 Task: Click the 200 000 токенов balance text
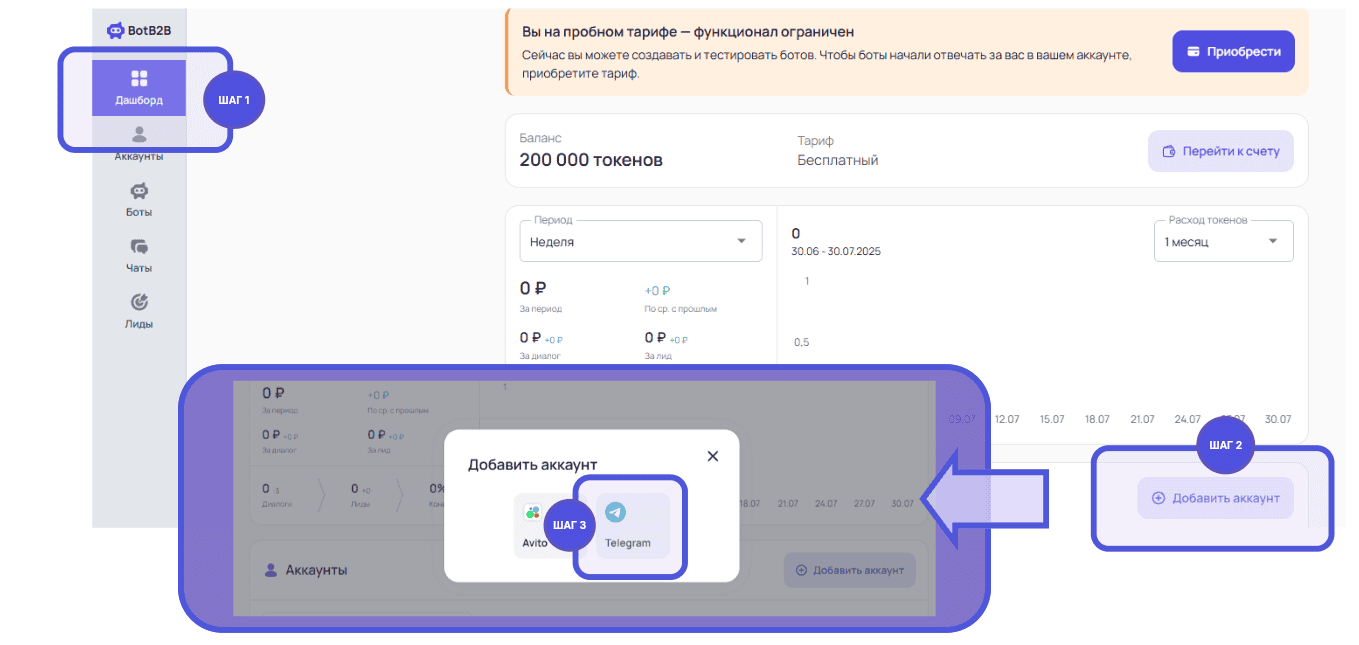[591, 160]
